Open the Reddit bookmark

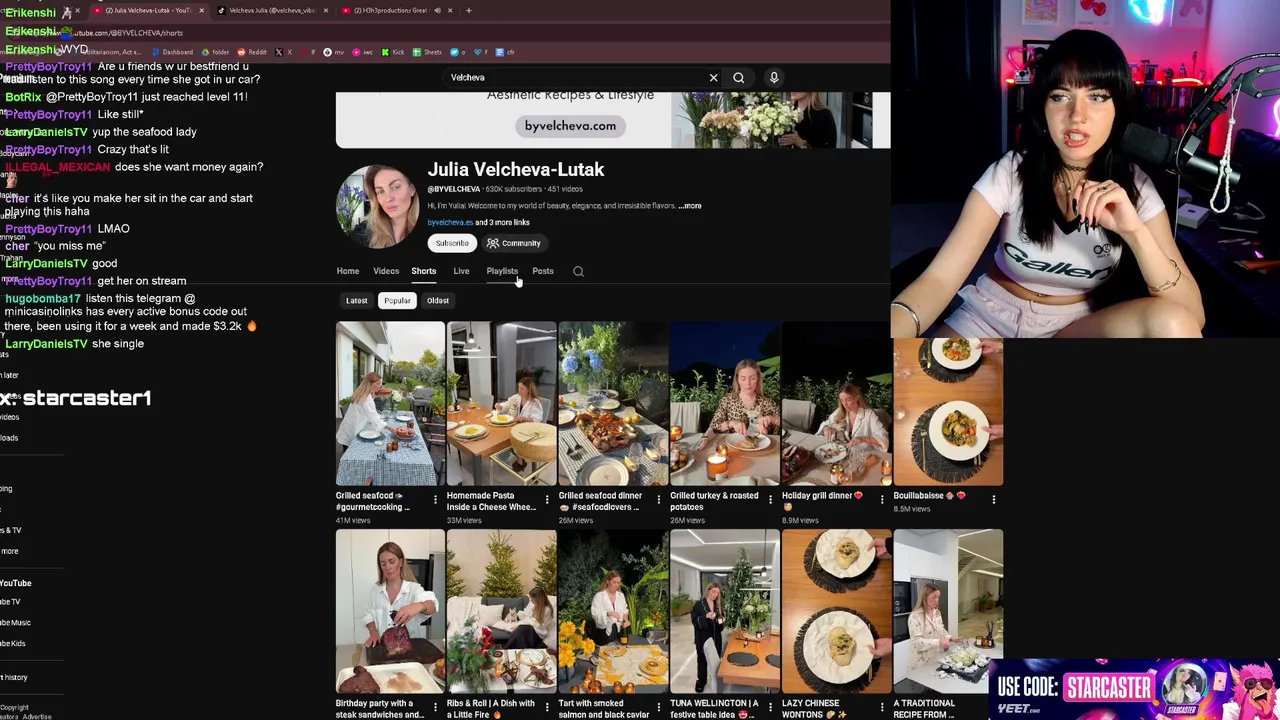[x=252, y=52]
